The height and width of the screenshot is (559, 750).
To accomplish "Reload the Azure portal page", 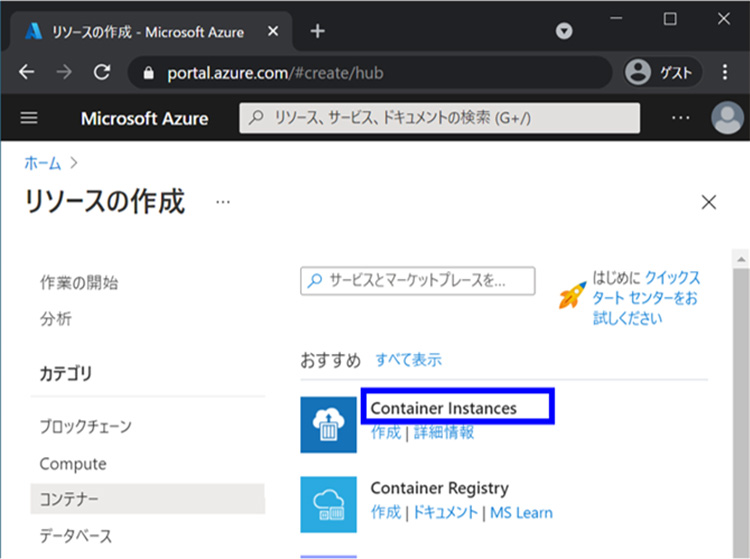I will click(102, 72).
